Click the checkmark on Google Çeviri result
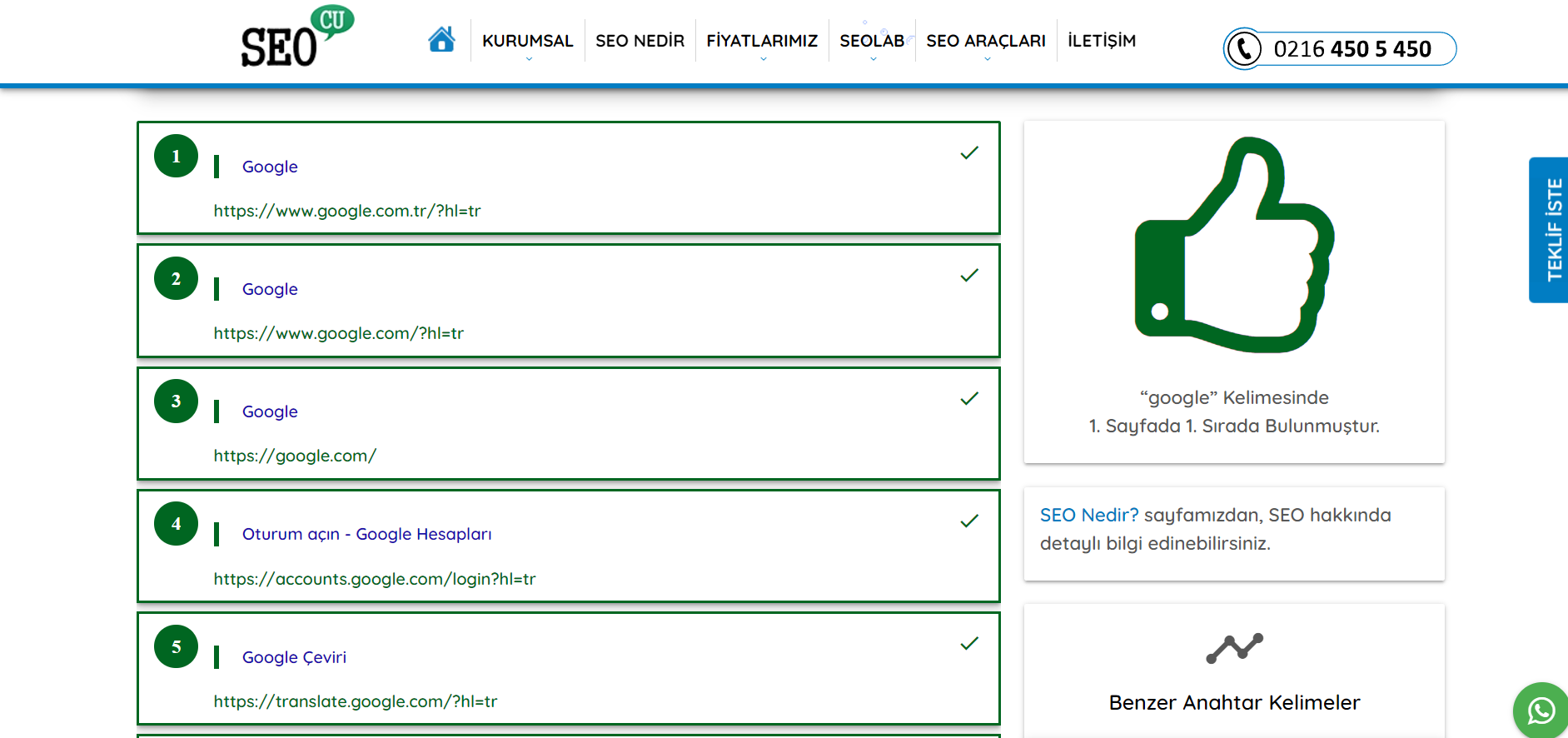 coord(969,643)
